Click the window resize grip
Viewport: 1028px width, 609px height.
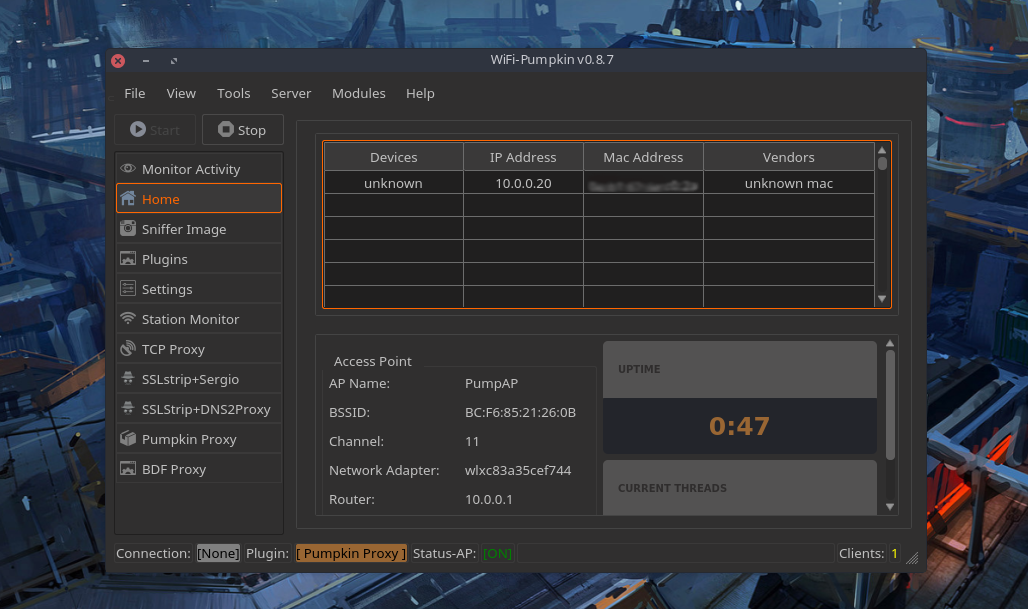(x=912, y=558)
